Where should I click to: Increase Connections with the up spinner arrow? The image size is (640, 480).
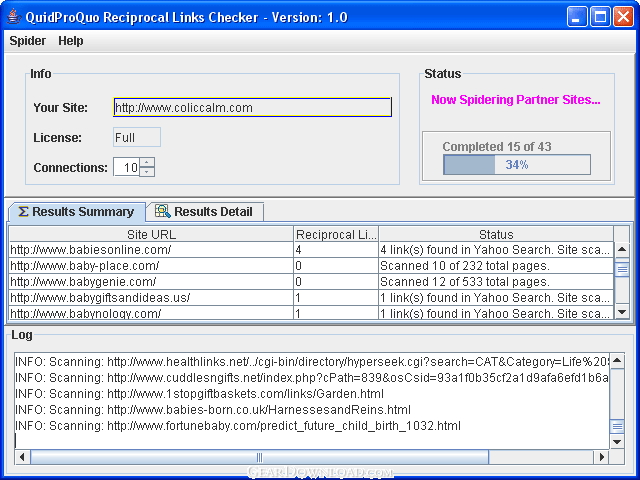(147, 162)
